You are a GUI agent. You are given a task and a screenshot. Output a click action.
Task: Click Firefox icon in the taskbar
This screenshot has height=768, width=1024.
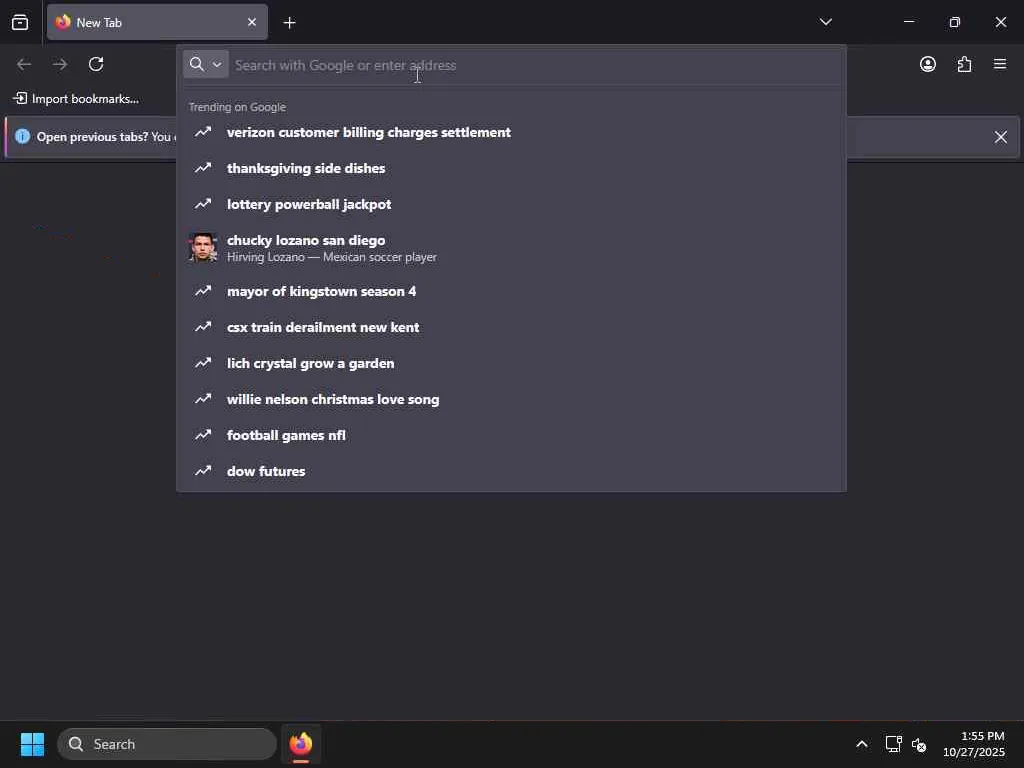300,744
